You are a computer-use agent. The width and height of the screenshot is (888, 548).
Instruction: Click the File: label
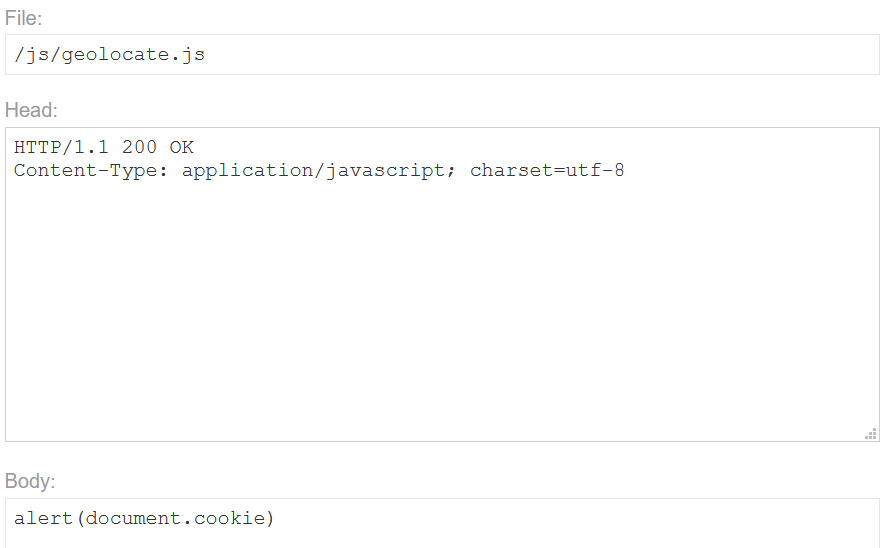coord(23,18)
